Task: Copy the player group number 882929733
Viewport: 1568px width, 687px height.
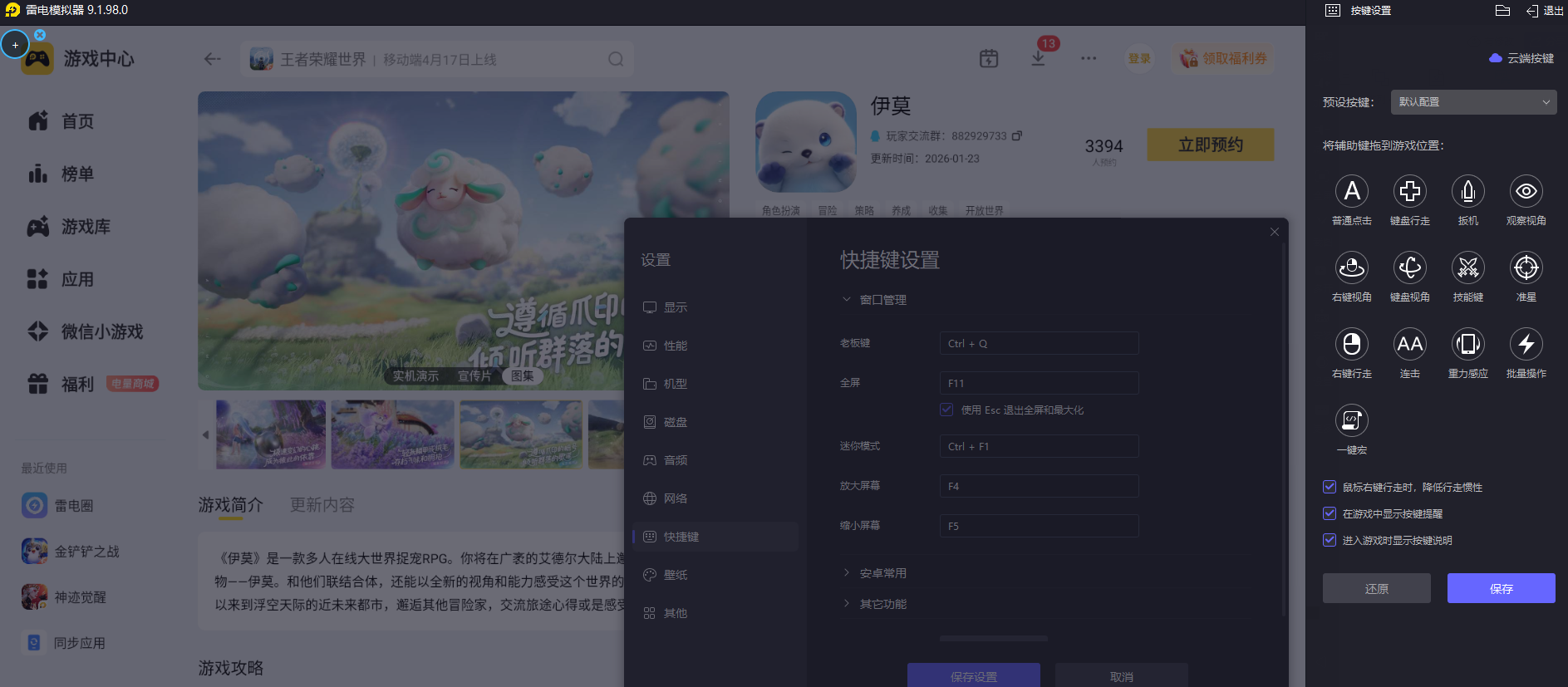Action: tap(1017, 135)
